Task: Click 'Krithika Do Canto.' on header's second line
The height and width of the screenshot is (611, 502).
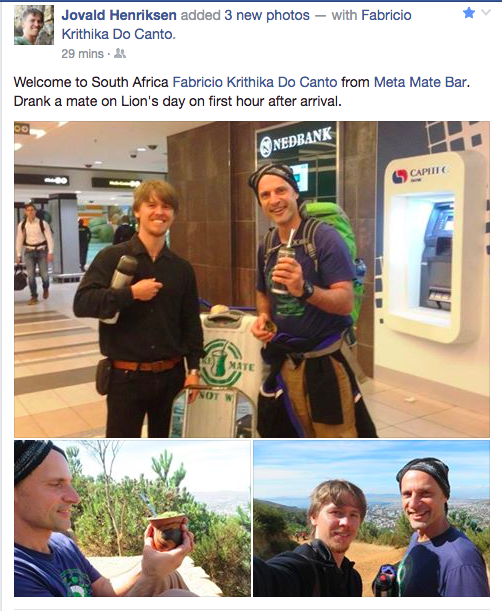Action: (x=118, y=34)
